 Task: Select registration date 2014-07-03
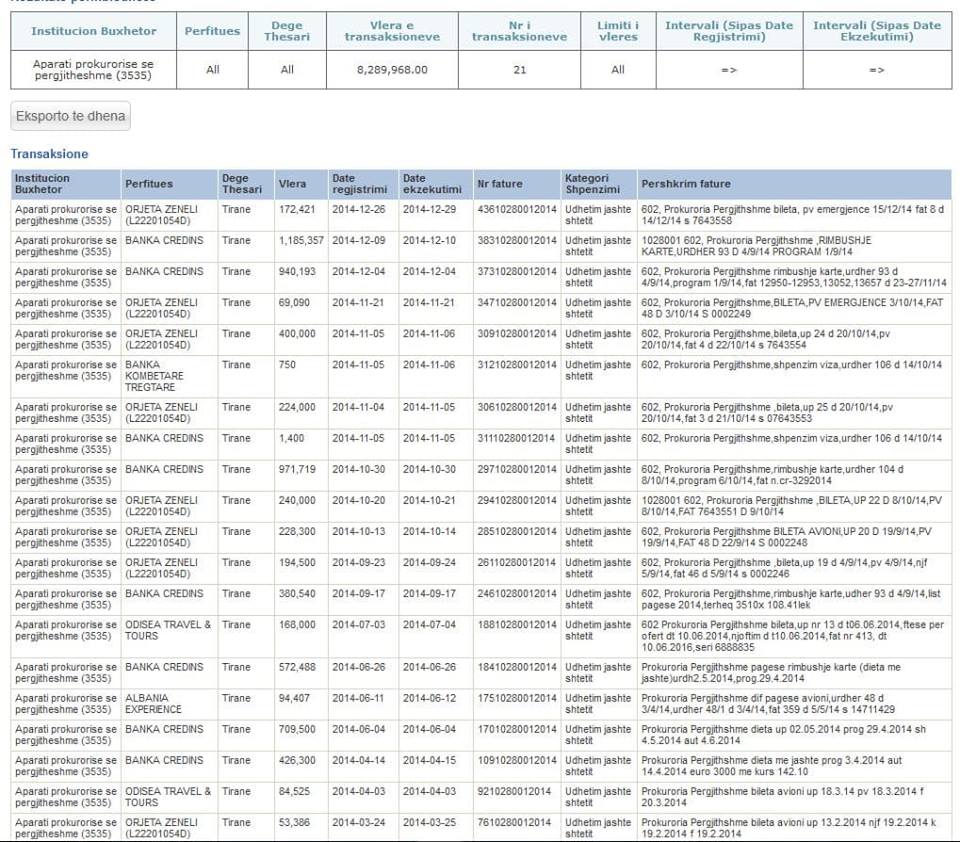pos(359,625)
